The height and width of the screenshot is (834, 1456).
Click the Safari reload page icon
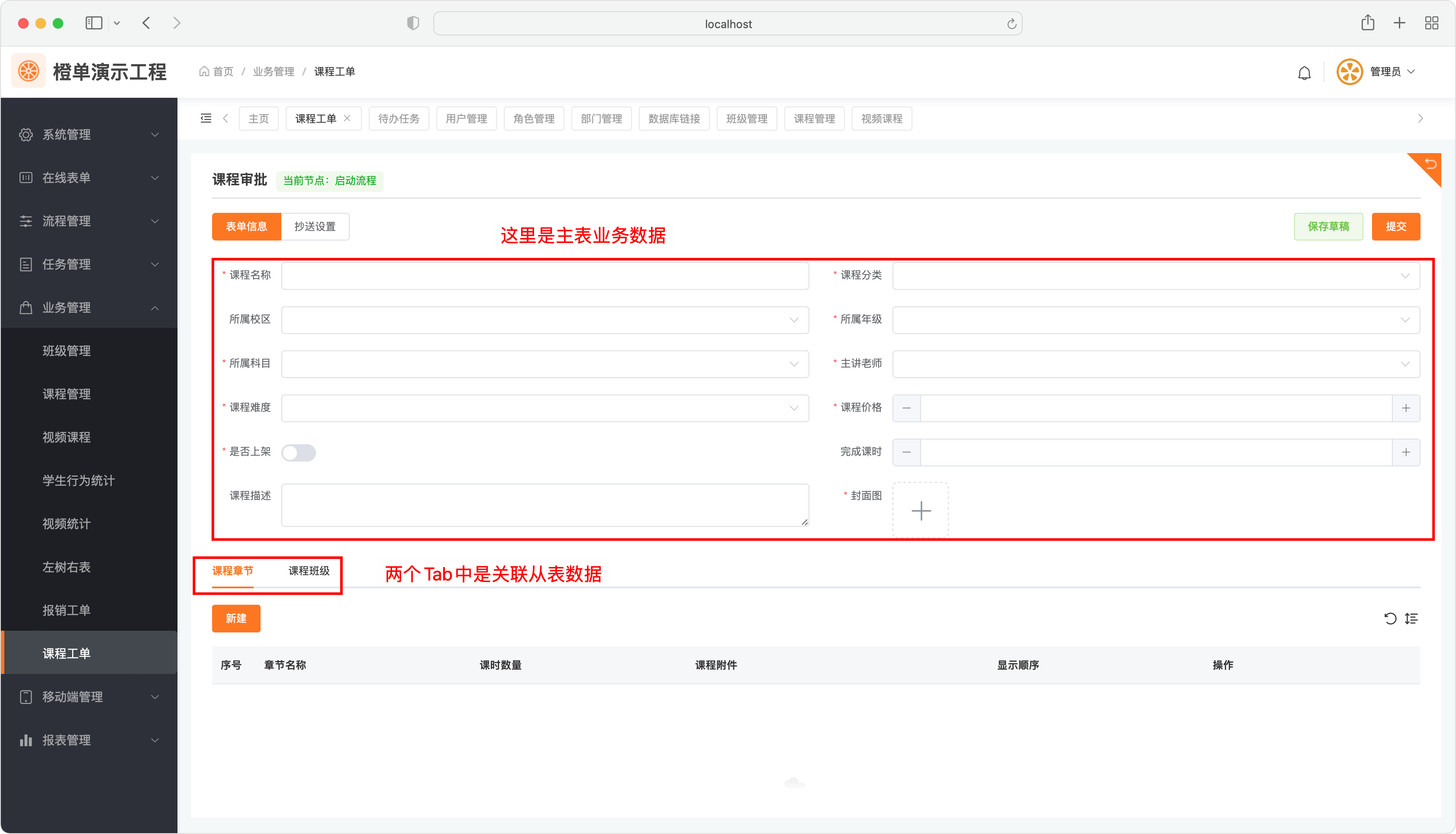tap(1011, 23)
